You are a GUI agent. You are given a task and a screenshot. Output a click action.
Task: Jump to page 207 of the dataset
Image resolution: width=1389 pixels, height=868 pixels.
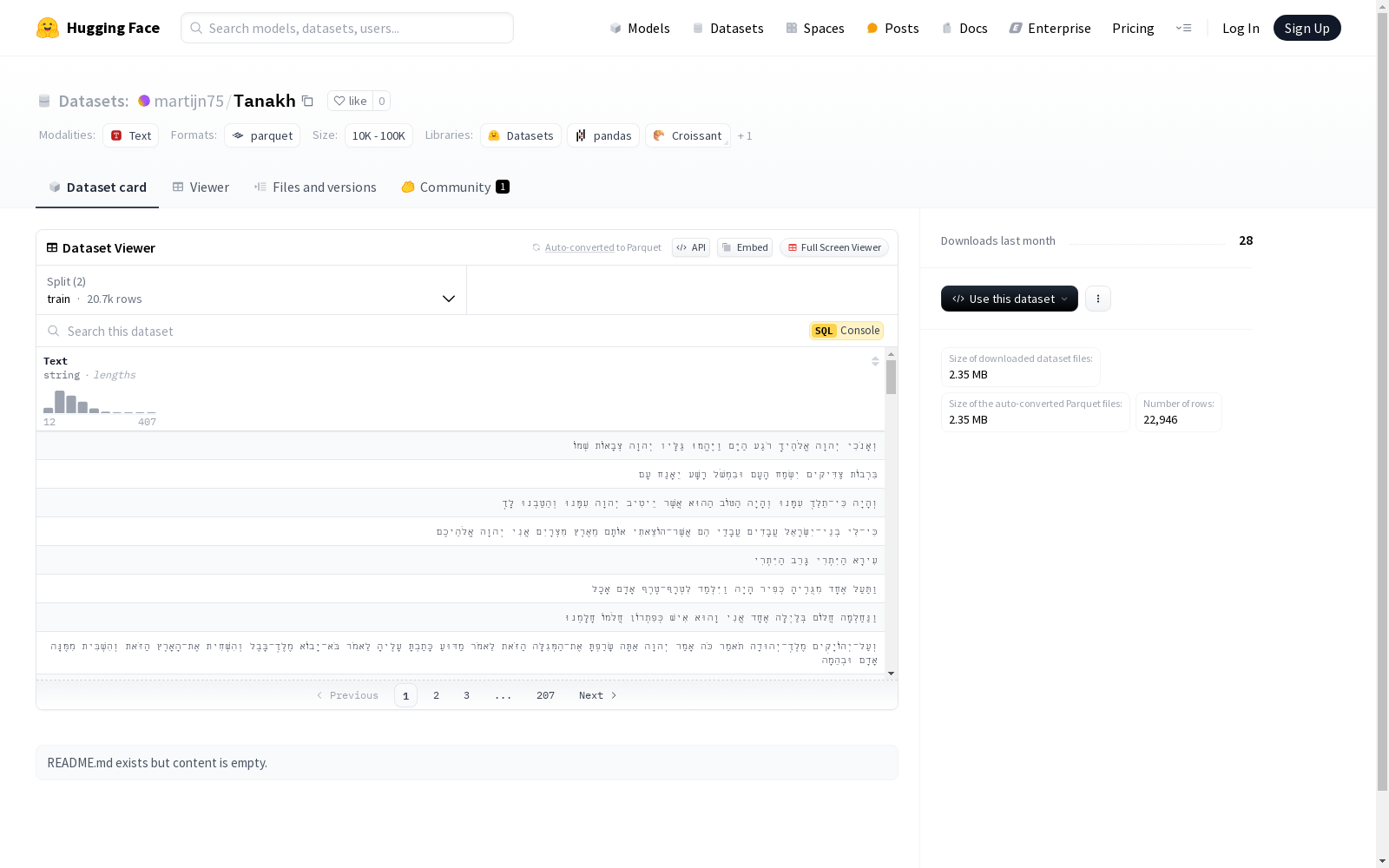(545, 695)
